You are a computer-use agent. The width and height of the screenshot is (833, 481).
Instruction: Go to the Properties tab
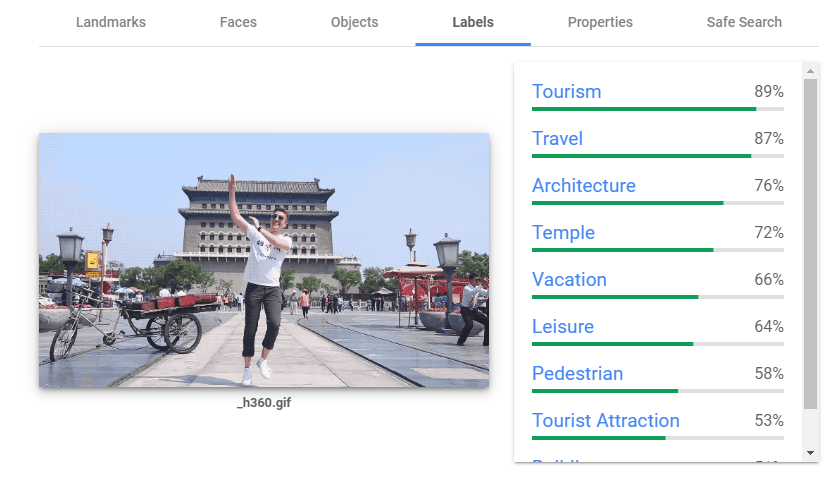(x=600, y=22)
